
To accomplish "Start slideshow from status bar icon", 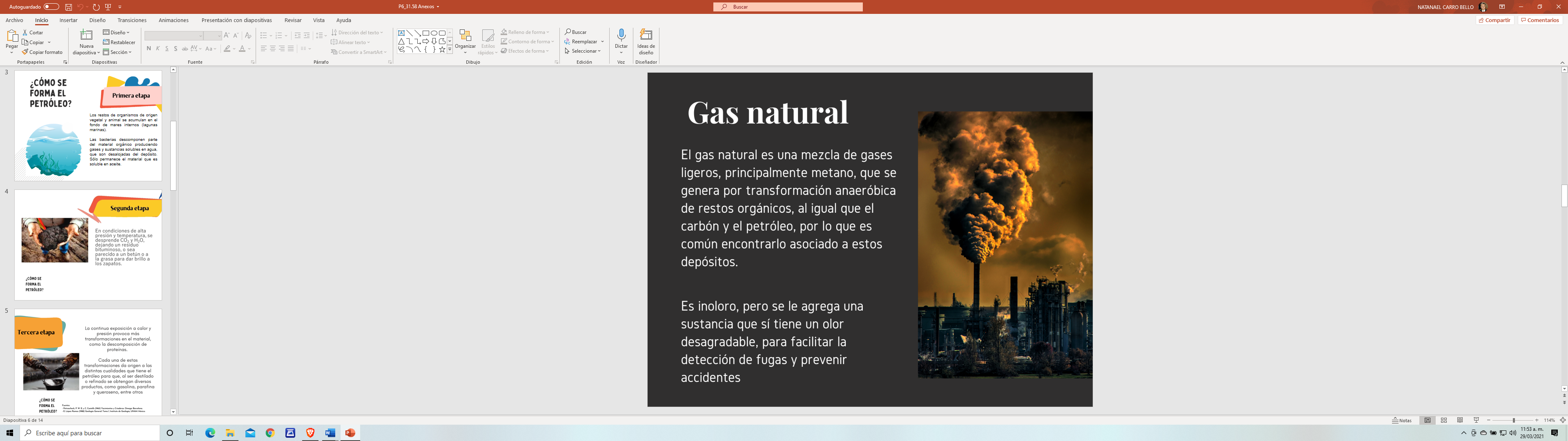I will [x=1476, y=420].
